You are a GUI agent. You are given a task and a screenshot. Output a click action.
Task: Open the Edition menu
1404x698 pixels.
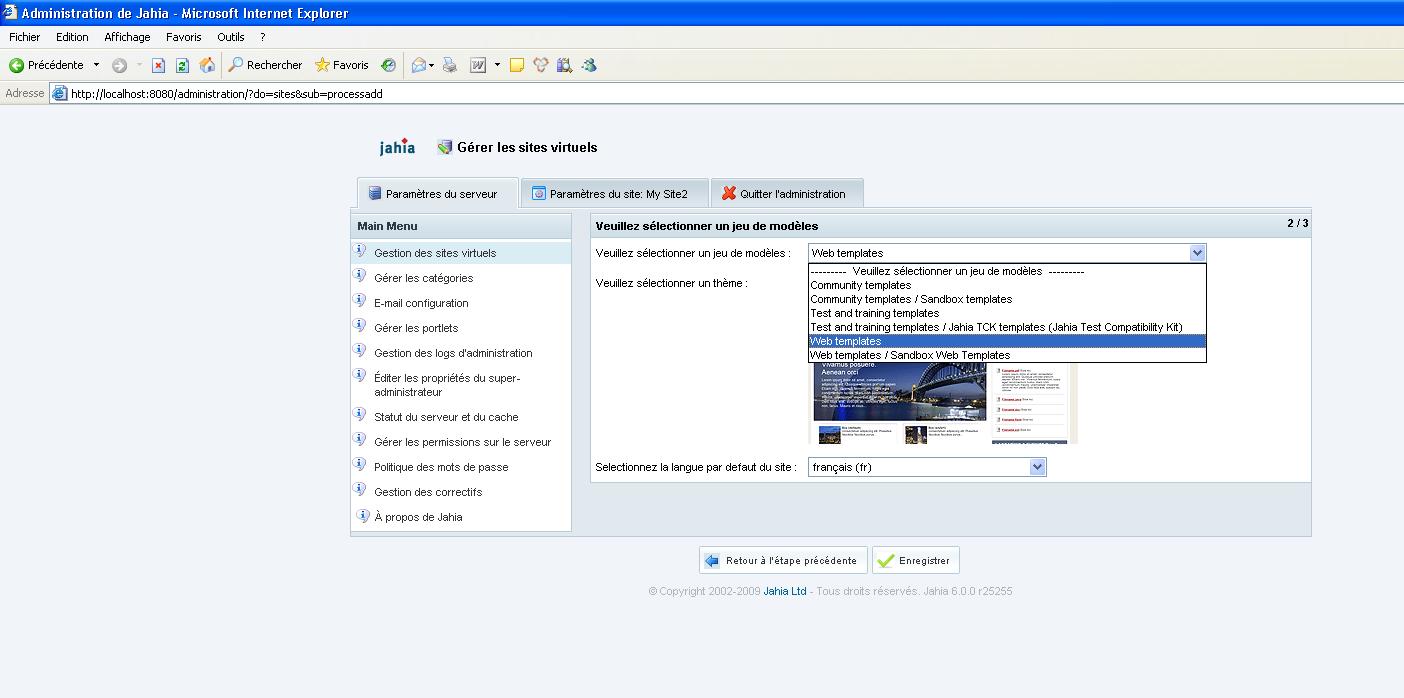(72, 37)
